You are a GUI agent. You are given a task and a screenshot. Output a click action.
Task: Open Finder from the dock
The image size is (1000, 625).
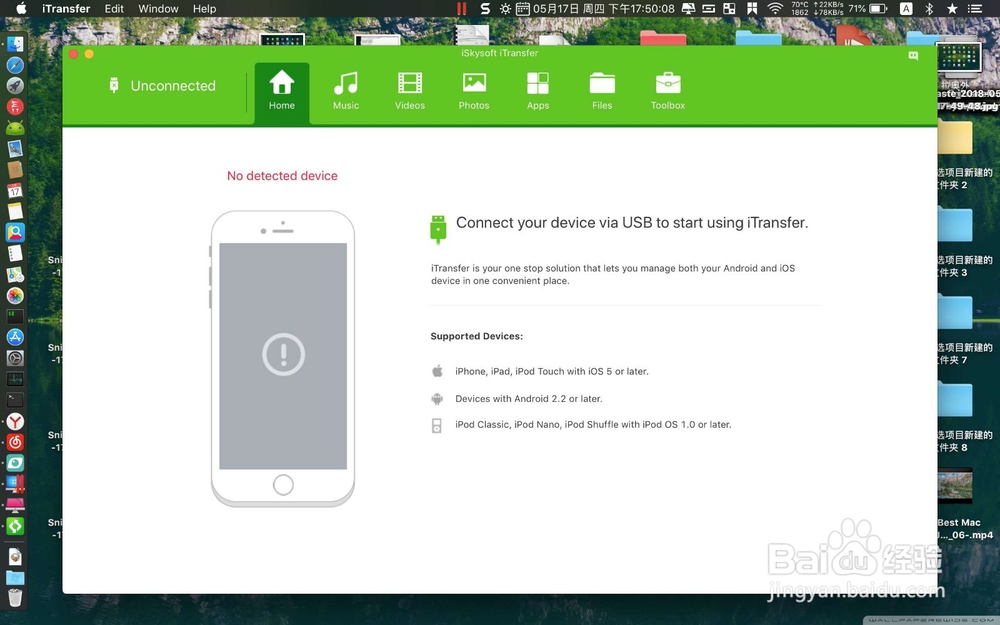coord(15,43)
